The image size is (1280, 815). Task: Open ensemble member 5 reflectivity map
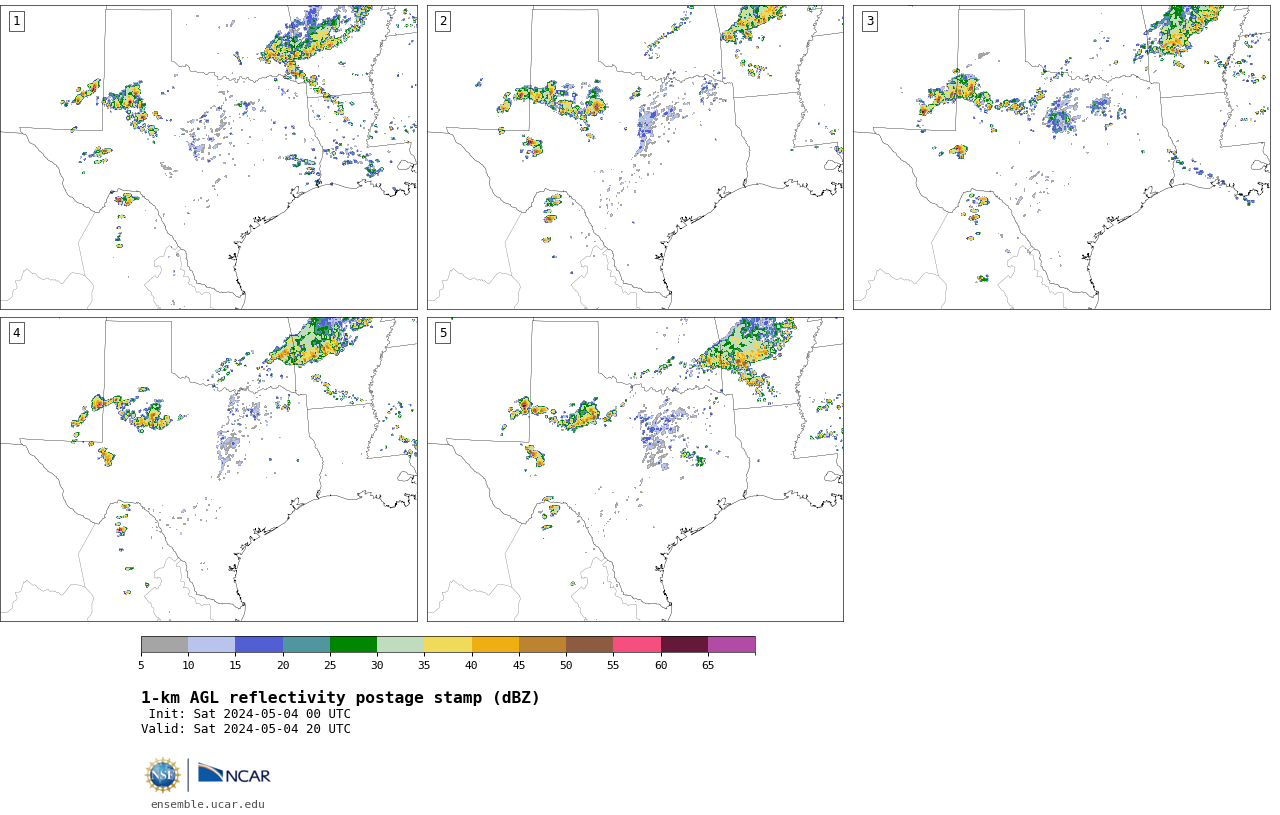[635, 469]
